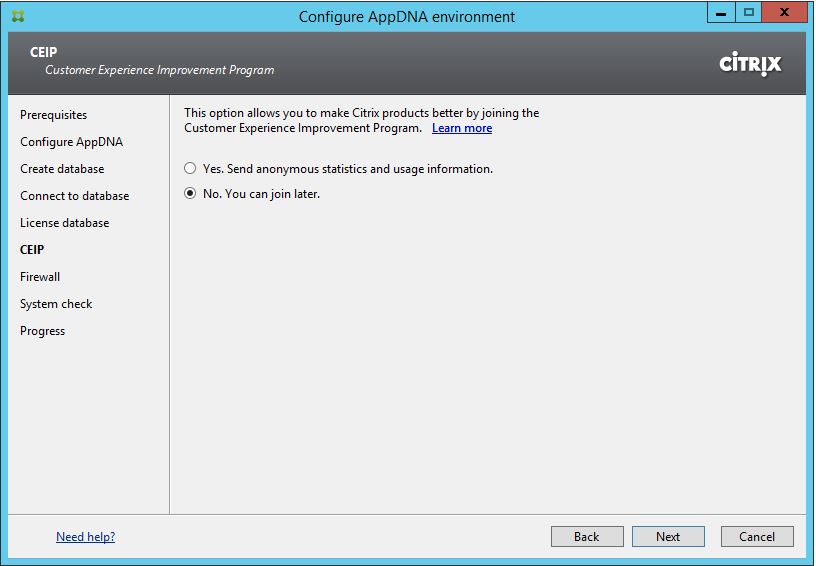
Task: Maximize the Configure AppDNA window
Action: [x=748, y=14]
